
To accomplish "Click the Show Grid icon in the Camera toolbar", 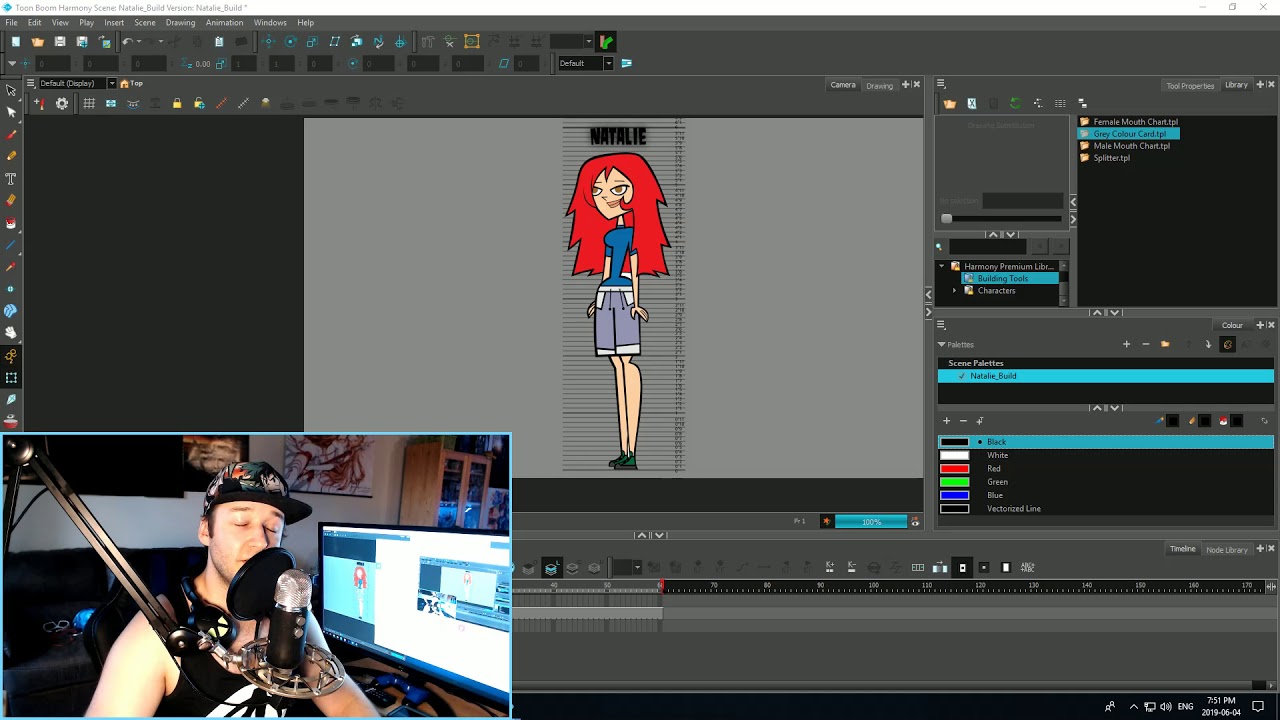I will pyautogui.click(x=89, y=104).
